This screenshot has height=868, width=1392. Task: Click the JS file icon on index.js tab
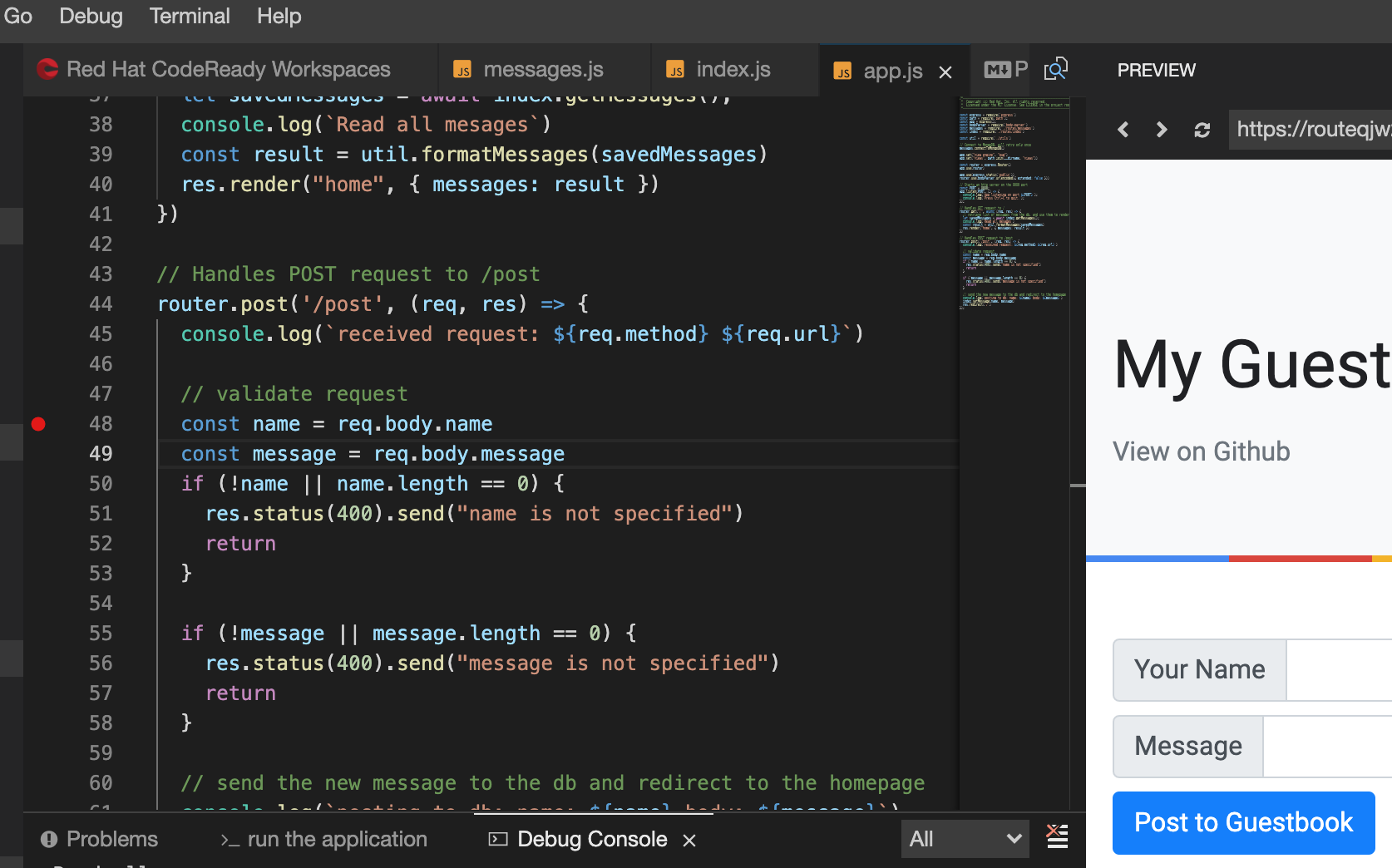(676, 70)
